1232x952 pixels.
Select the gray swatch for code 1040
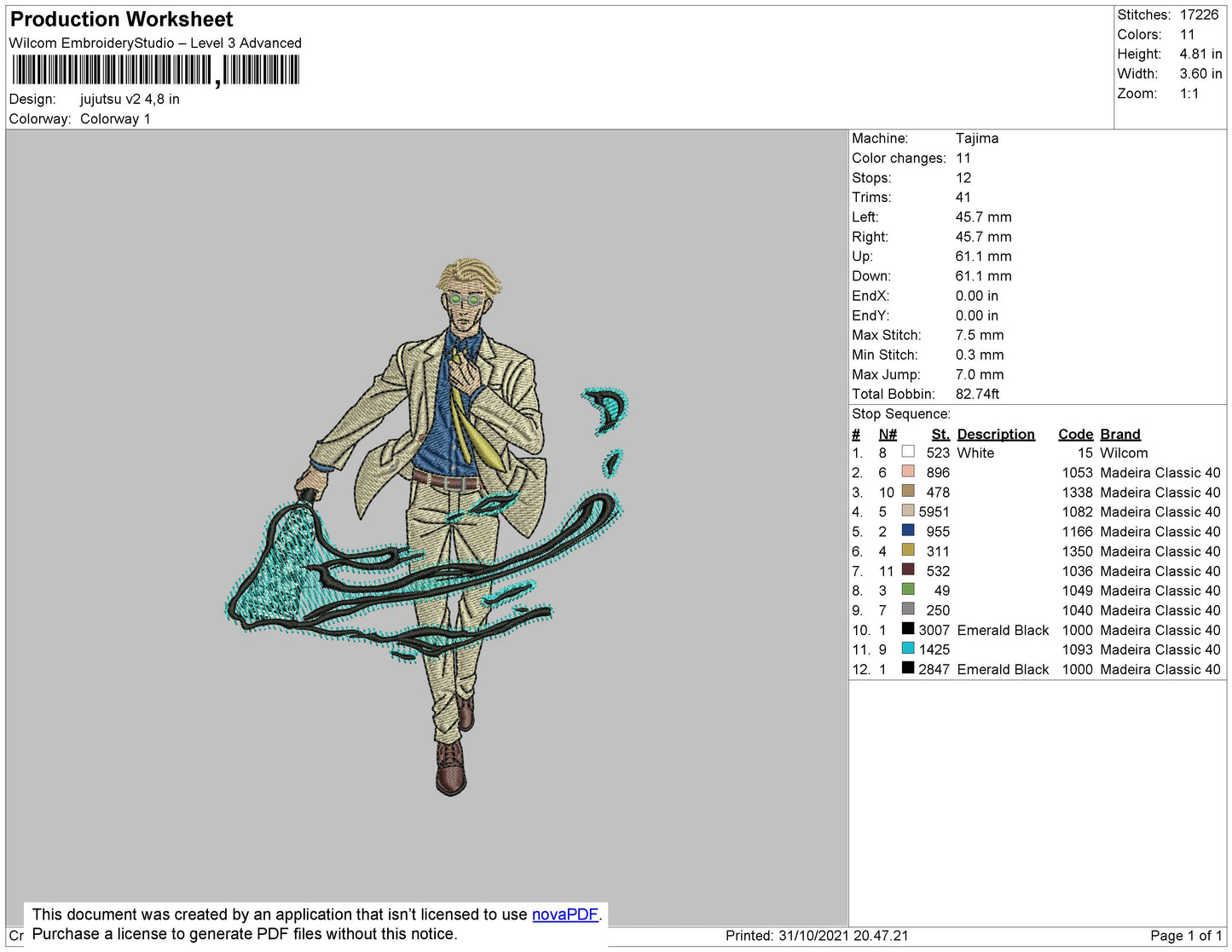(908, 609)
